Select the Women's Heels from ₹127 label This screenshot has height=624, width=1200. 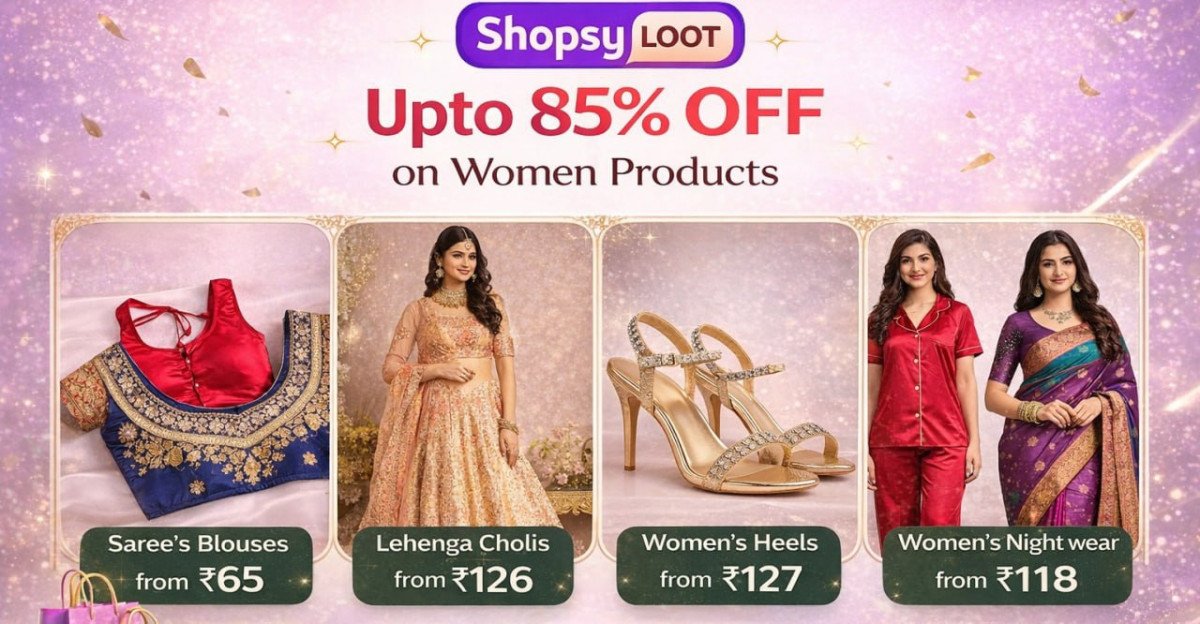[729, 564]
